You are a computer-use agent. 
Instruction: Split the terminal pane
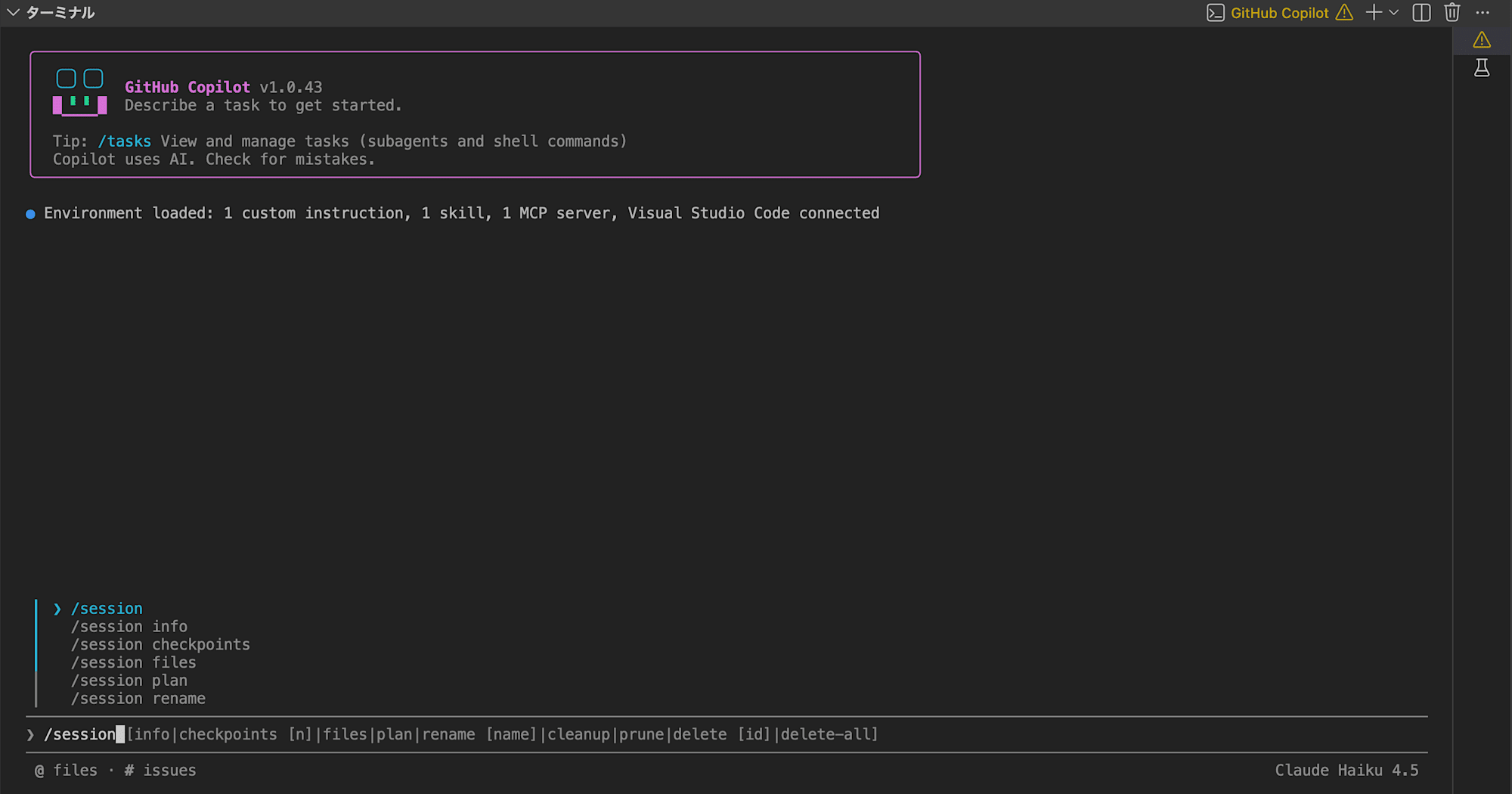click(1421, 13)
